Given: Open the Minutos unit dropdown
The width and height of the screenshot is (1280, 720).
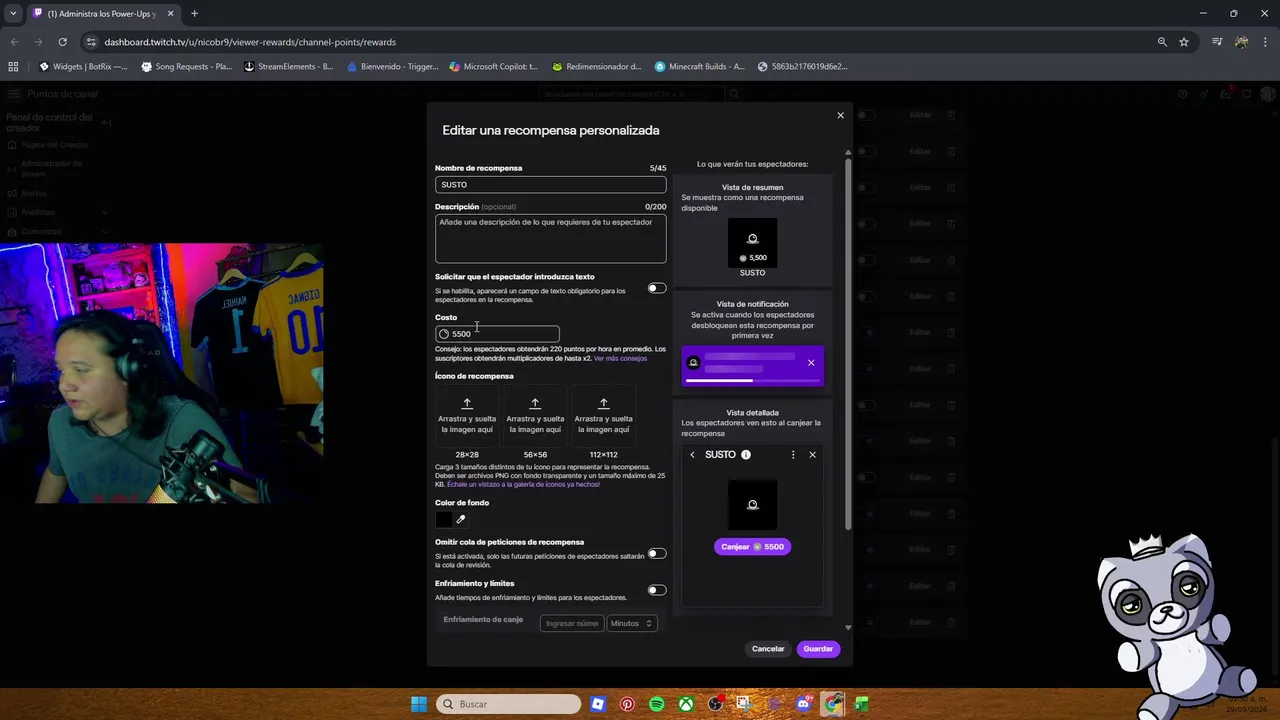Looking at the screenshot, I should (x=631, y=623).
